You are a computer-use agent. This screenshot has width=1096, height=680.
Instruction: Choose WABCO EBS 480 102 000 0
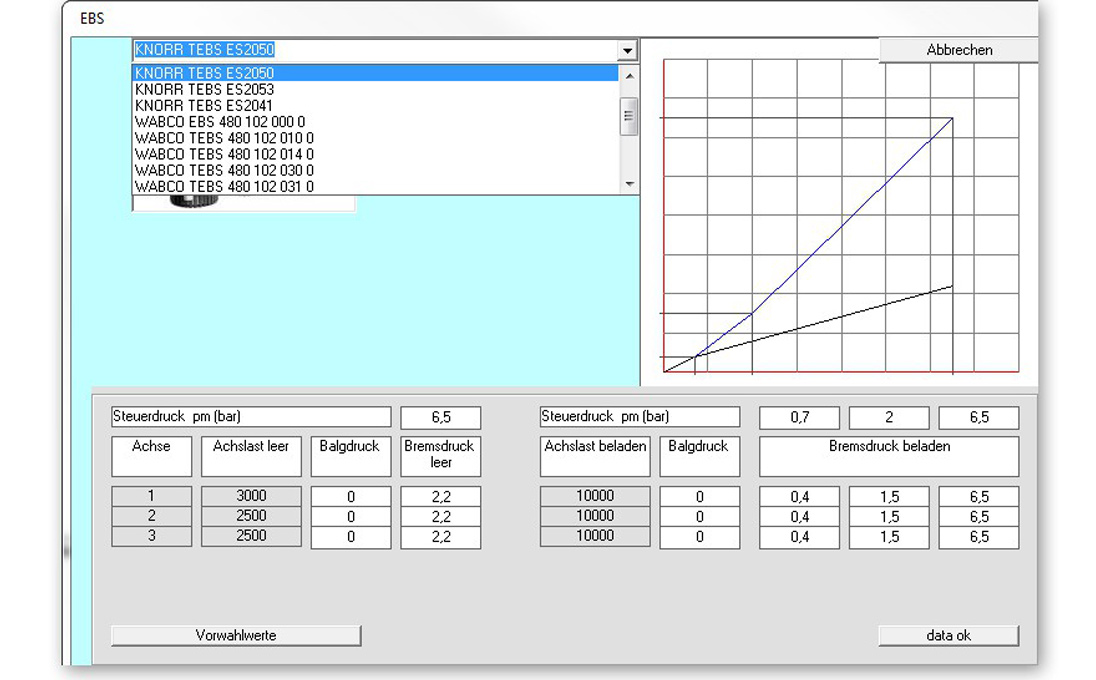pos(375,122)
